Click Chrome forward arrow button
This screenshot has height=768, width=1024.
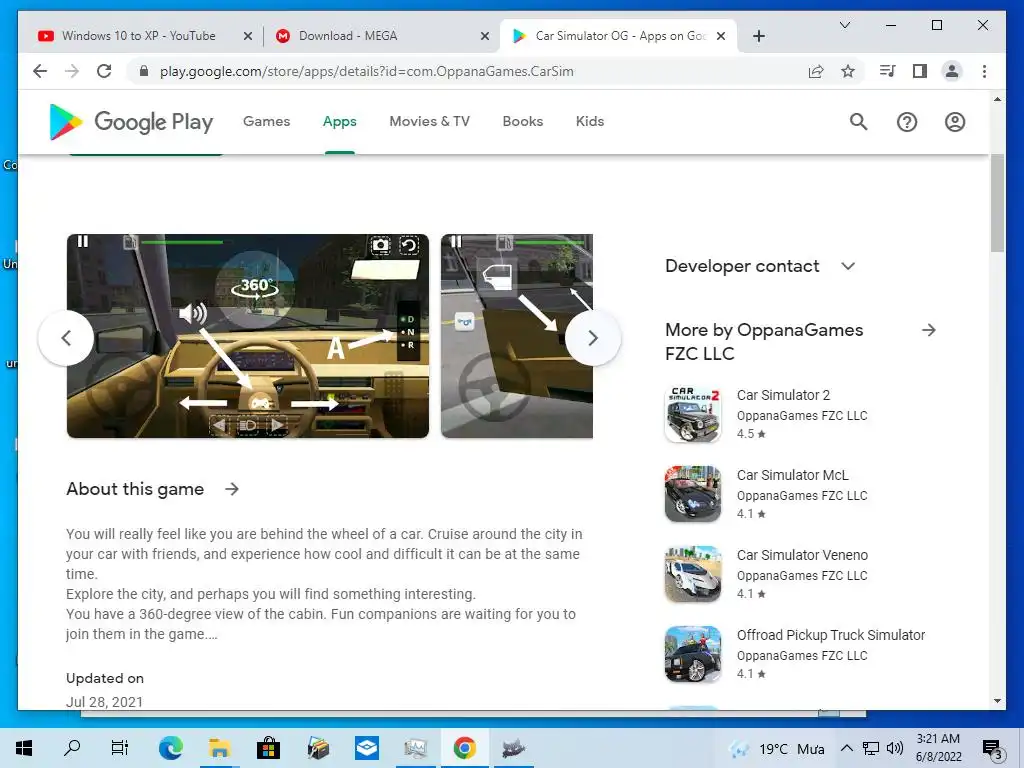tap(72, 71)
